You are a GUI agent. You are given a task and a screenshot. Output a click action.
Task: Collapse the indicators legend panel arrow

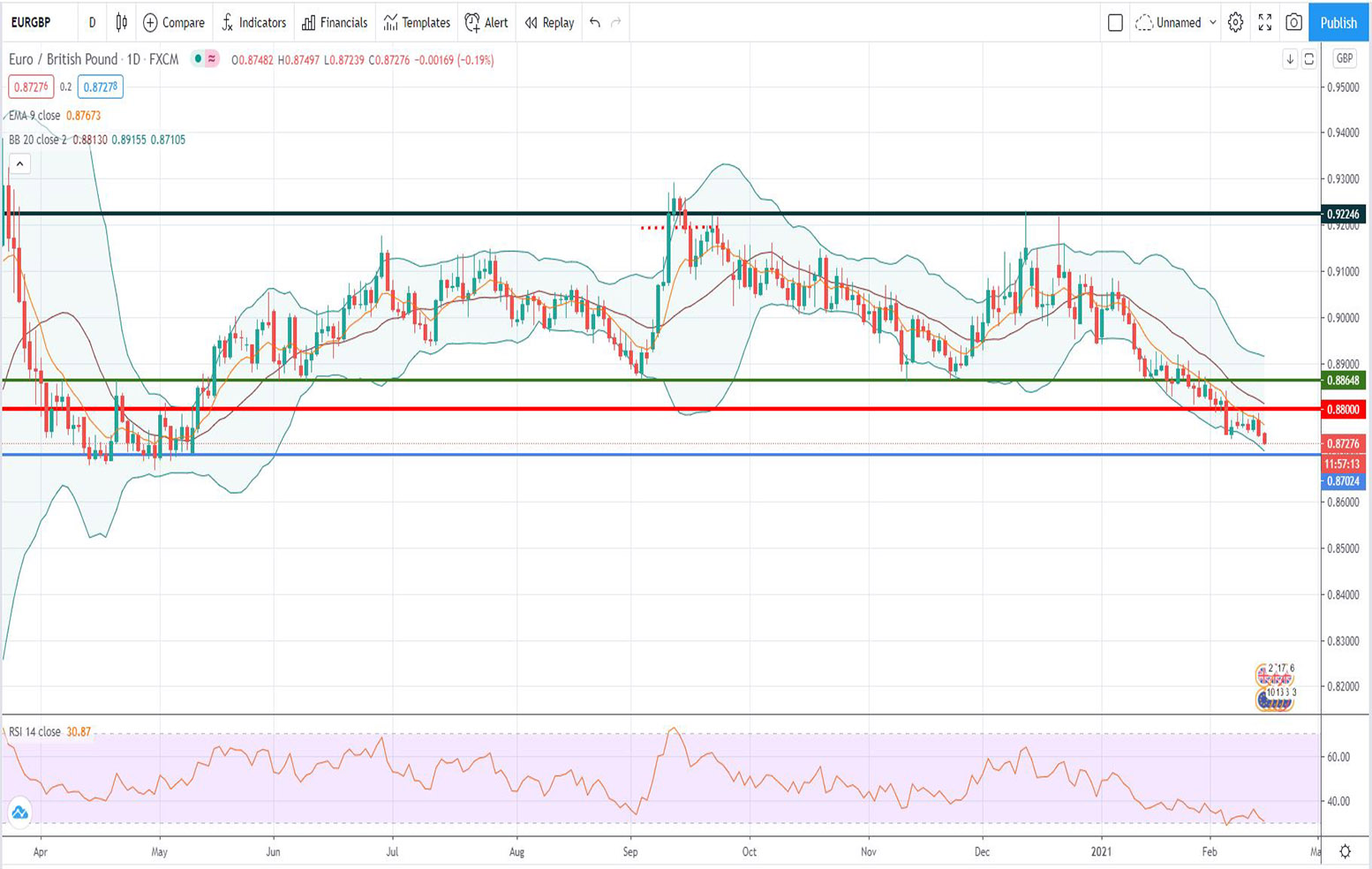[x=19, y=163]
